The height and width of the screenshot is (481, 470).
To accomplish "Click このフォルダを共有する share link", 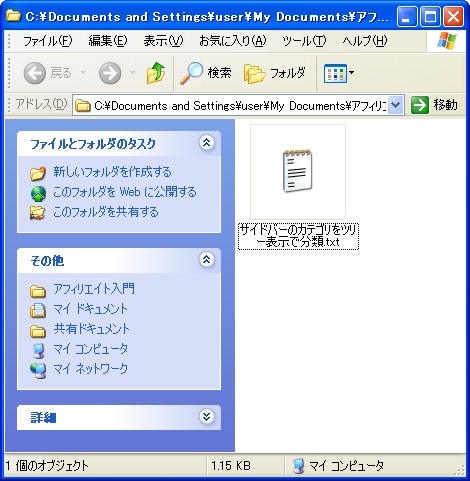I will (106, 212).
